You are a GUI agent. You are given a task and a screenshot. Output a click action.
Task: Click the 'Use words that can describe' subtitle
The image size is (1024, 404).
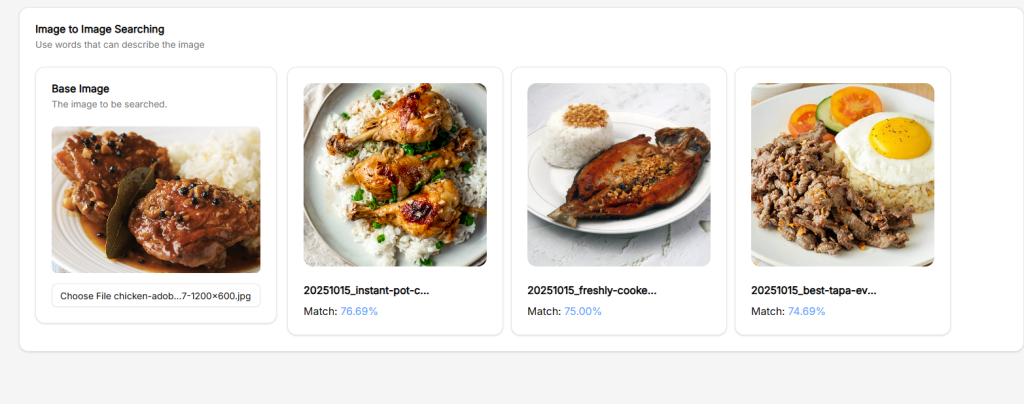120,45
